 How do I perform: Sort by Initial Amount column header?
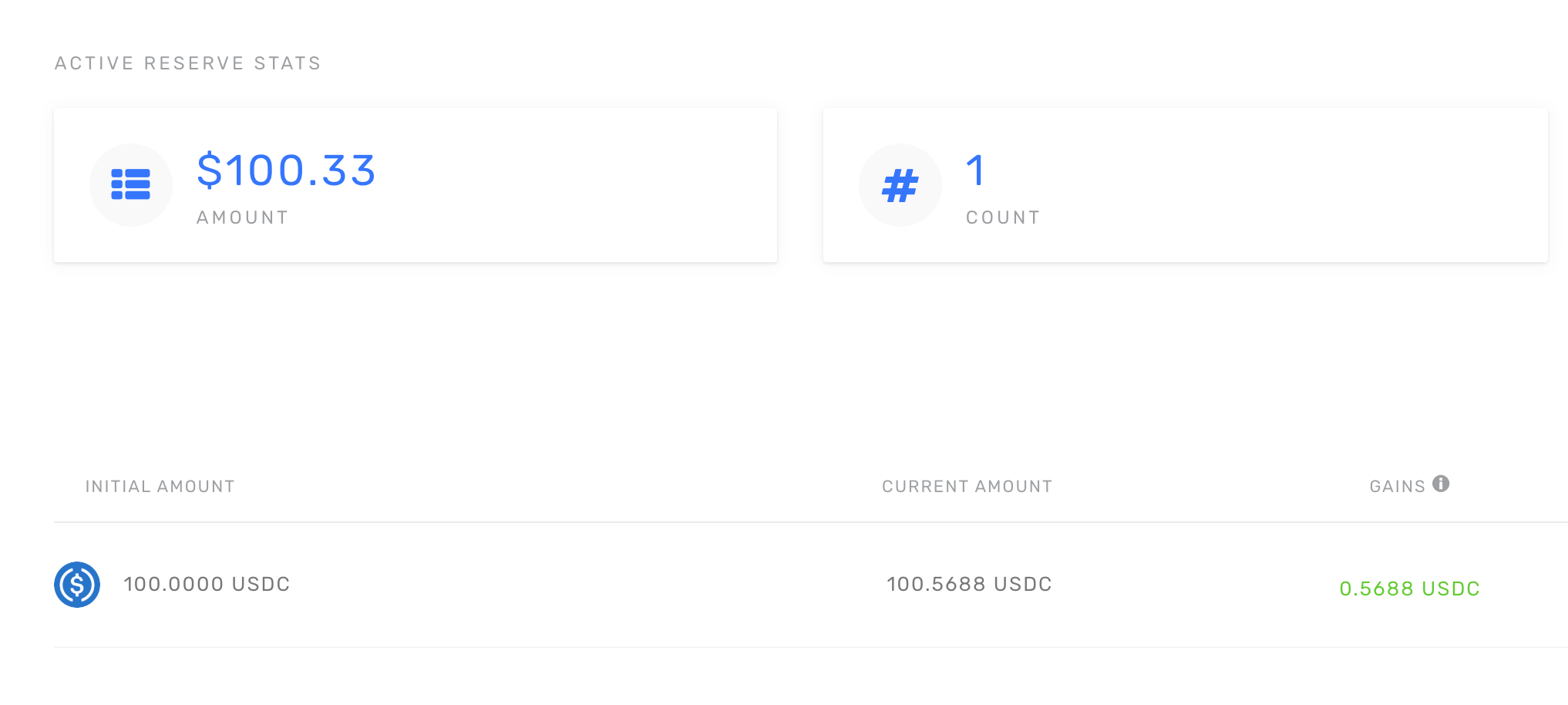coord(160,487)
